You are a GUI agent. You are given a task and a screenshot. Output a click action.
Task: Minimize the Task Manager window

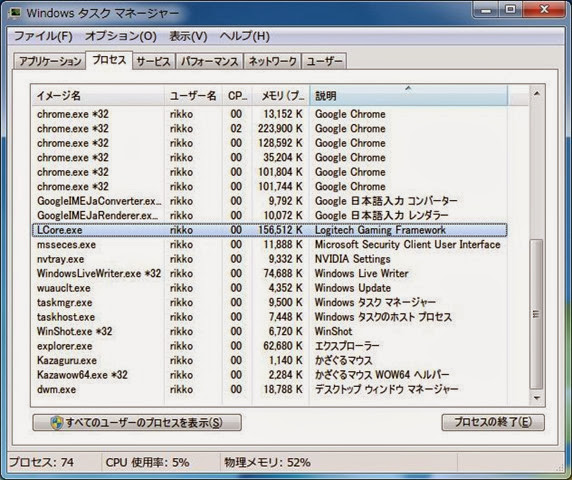(486, 10)
